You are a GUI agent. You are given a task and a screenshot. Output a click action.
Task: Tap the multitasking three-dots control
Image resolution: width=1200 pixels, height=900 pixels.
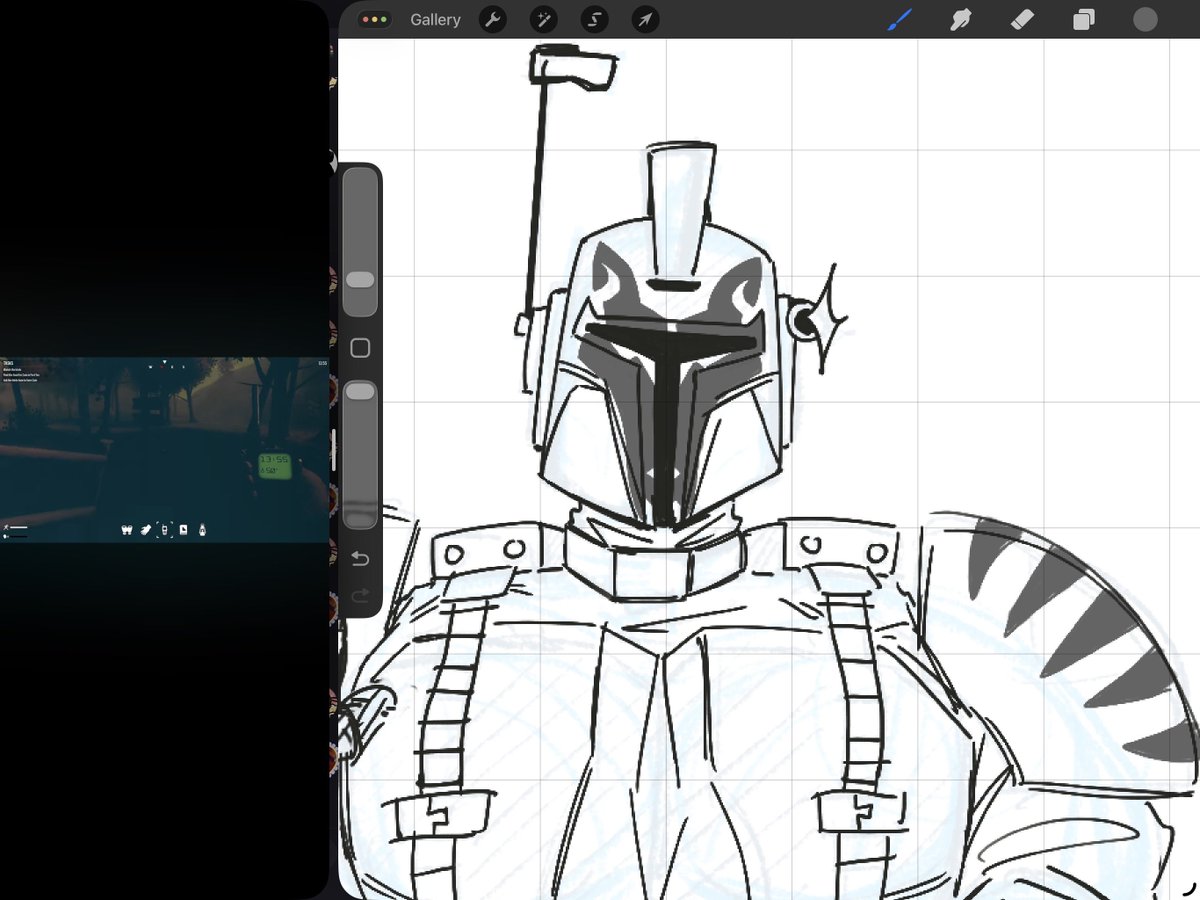[376, 20]
